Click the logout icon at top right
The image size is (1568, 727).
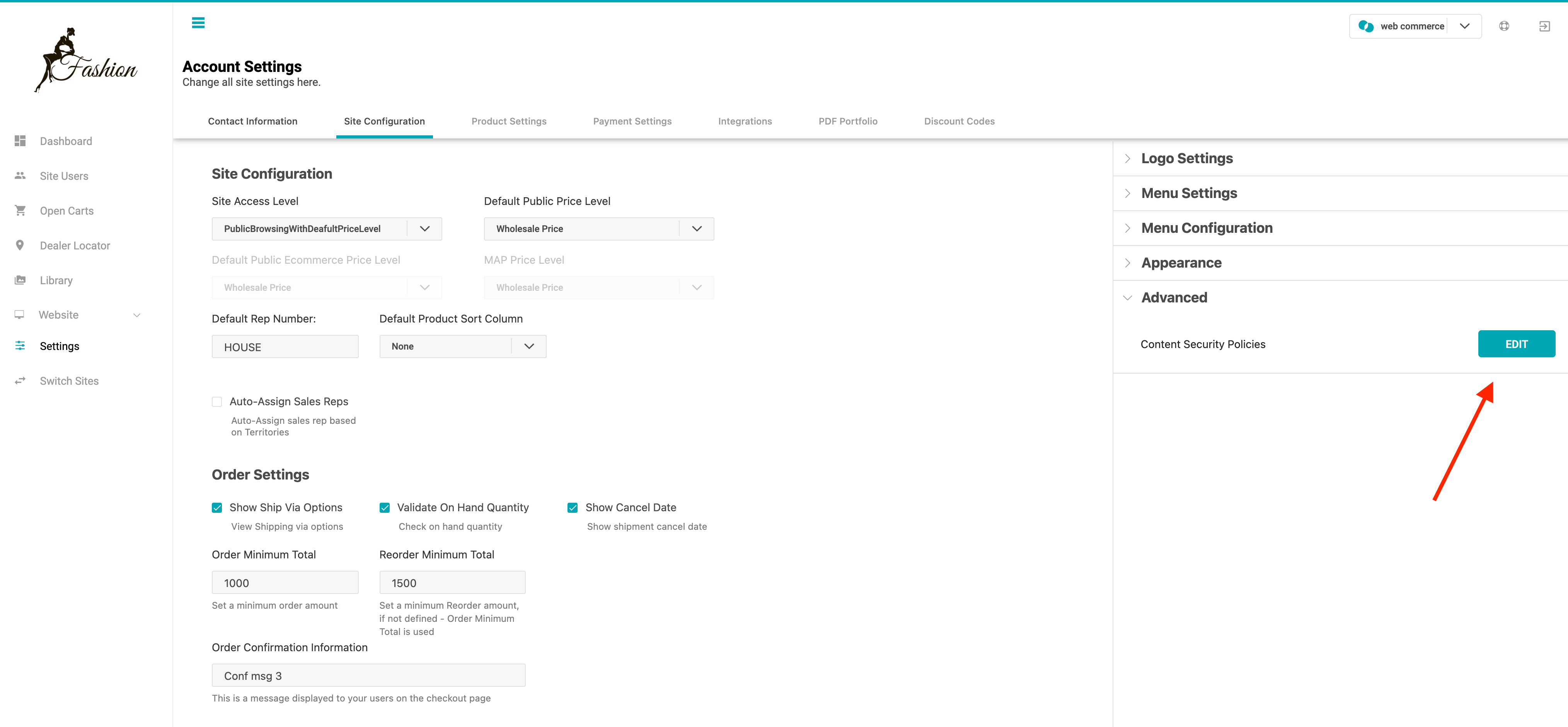(x=1544, y=26)
